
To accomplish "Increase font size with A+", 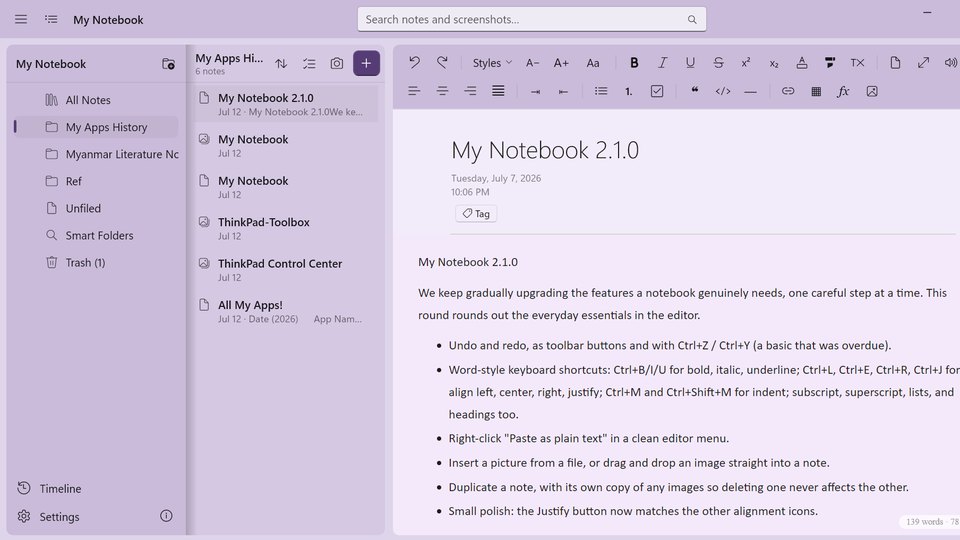I will click(x=561, y=62).
